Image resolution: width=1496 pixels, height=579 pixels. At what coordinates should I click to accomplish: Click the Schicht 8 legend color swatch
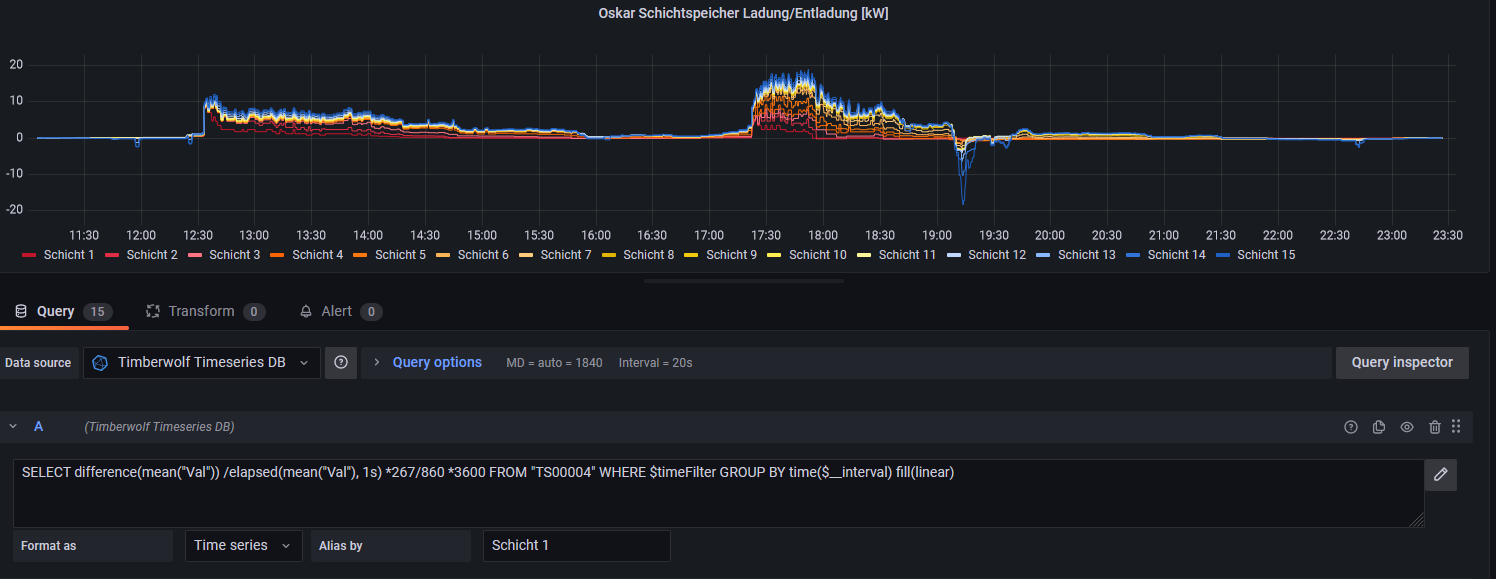coord(609,255)
